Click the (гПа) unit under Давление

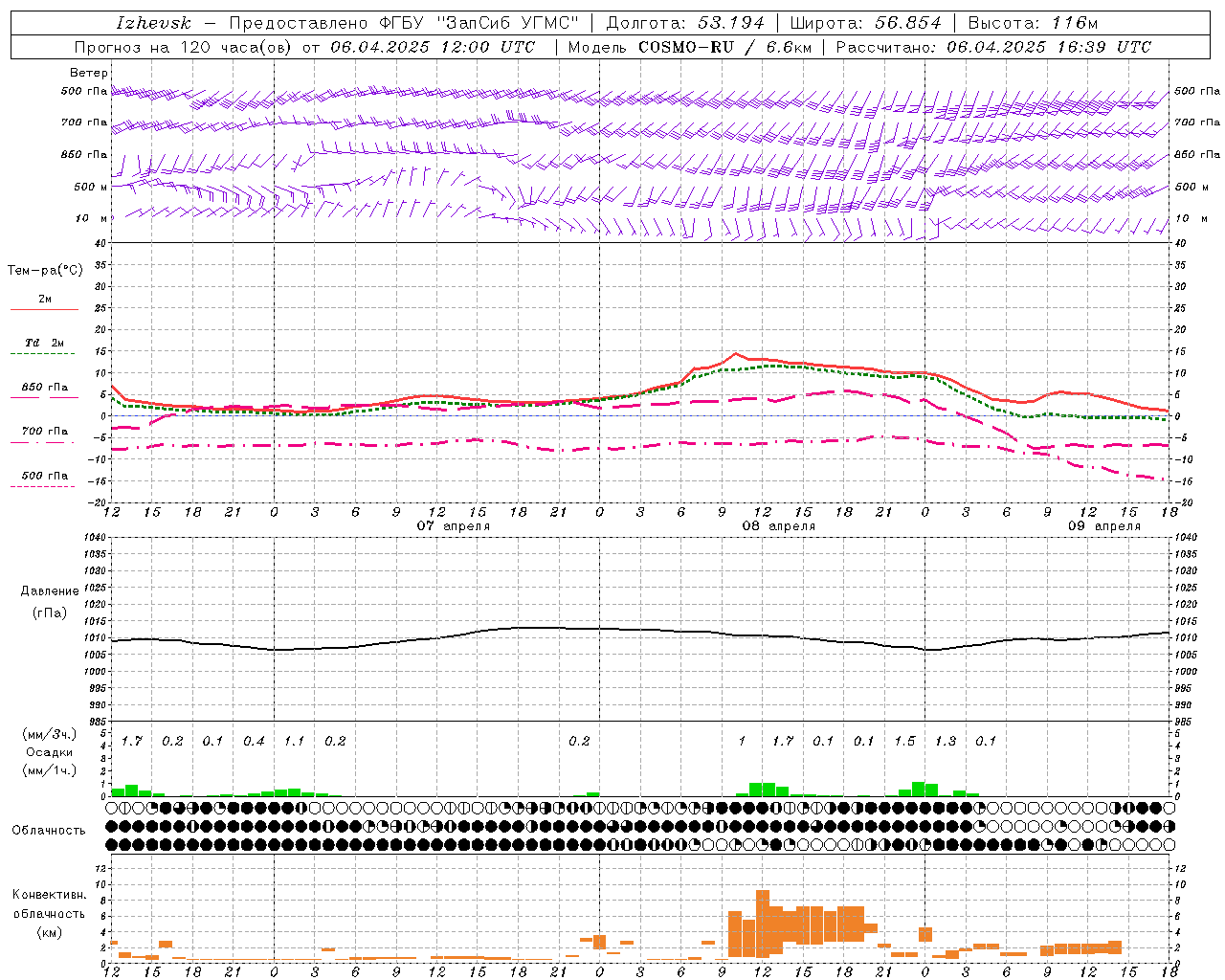50,612
